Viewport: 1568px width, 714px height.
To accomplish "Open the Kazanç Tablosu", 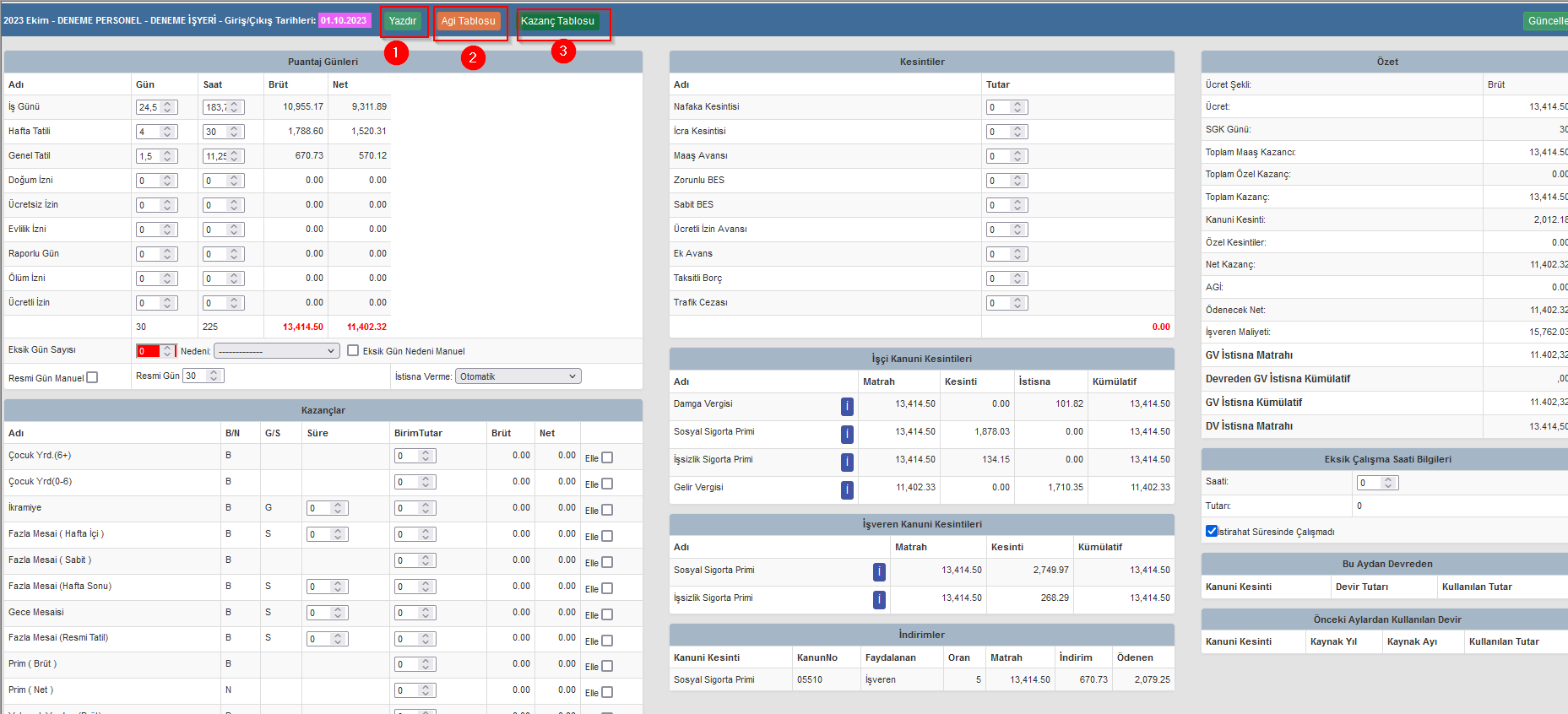I will pyautogui.click(x=557, y=21).
